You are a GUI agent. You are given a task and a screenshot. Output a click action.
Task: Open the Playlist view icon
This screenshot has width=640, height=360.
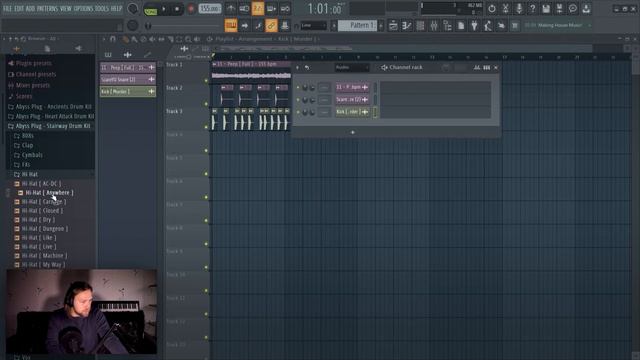tap(393, 26)
